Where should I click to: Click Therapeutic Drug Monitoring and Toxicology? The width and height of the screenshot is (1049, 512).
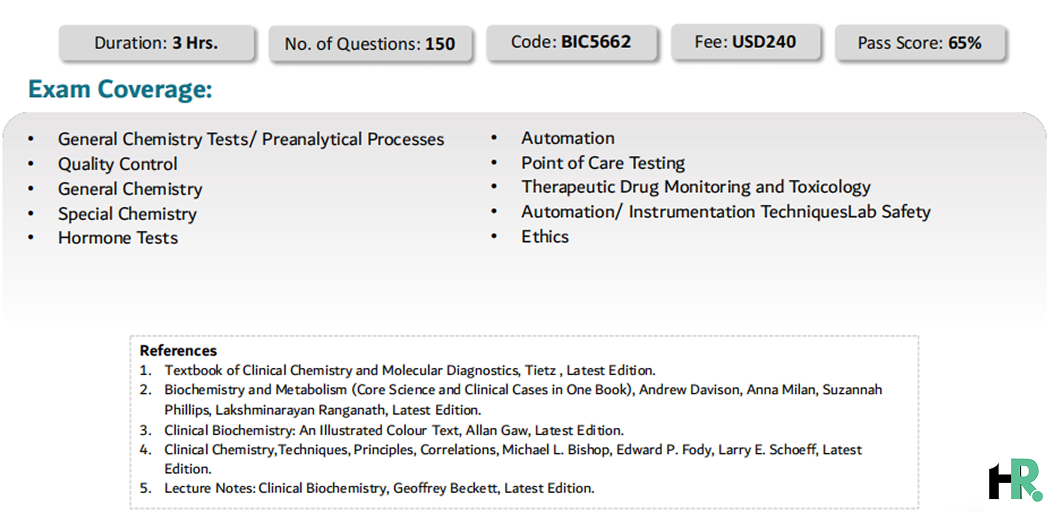(696, 187)
